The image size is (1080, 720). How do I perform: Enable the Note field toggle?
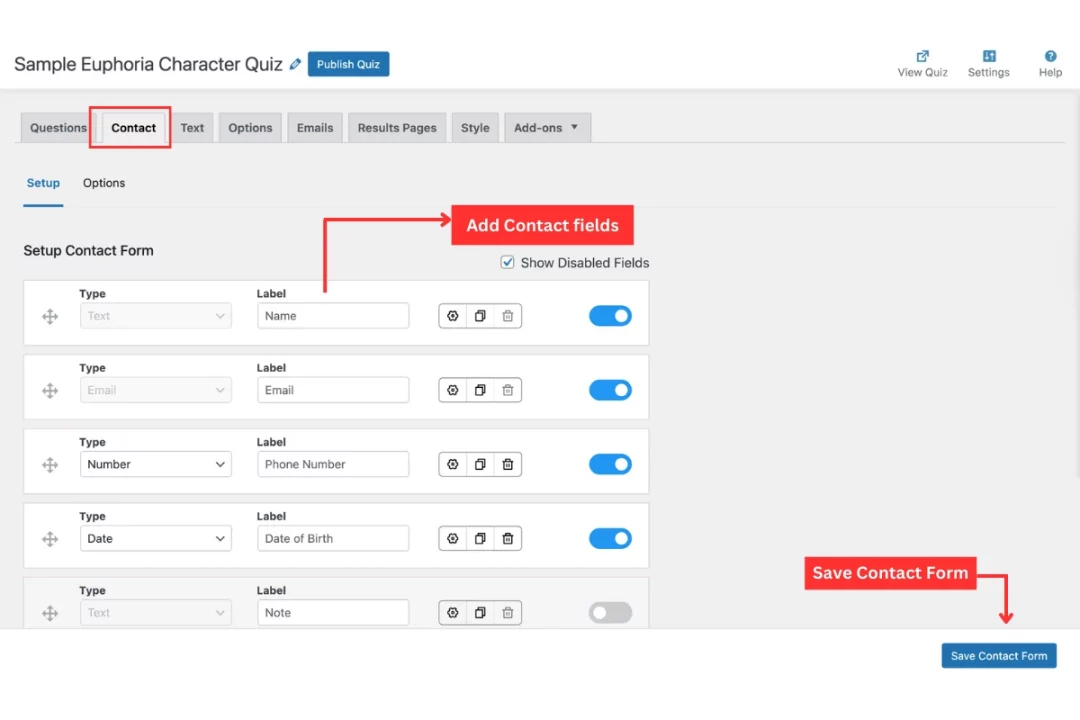(610, 613)
